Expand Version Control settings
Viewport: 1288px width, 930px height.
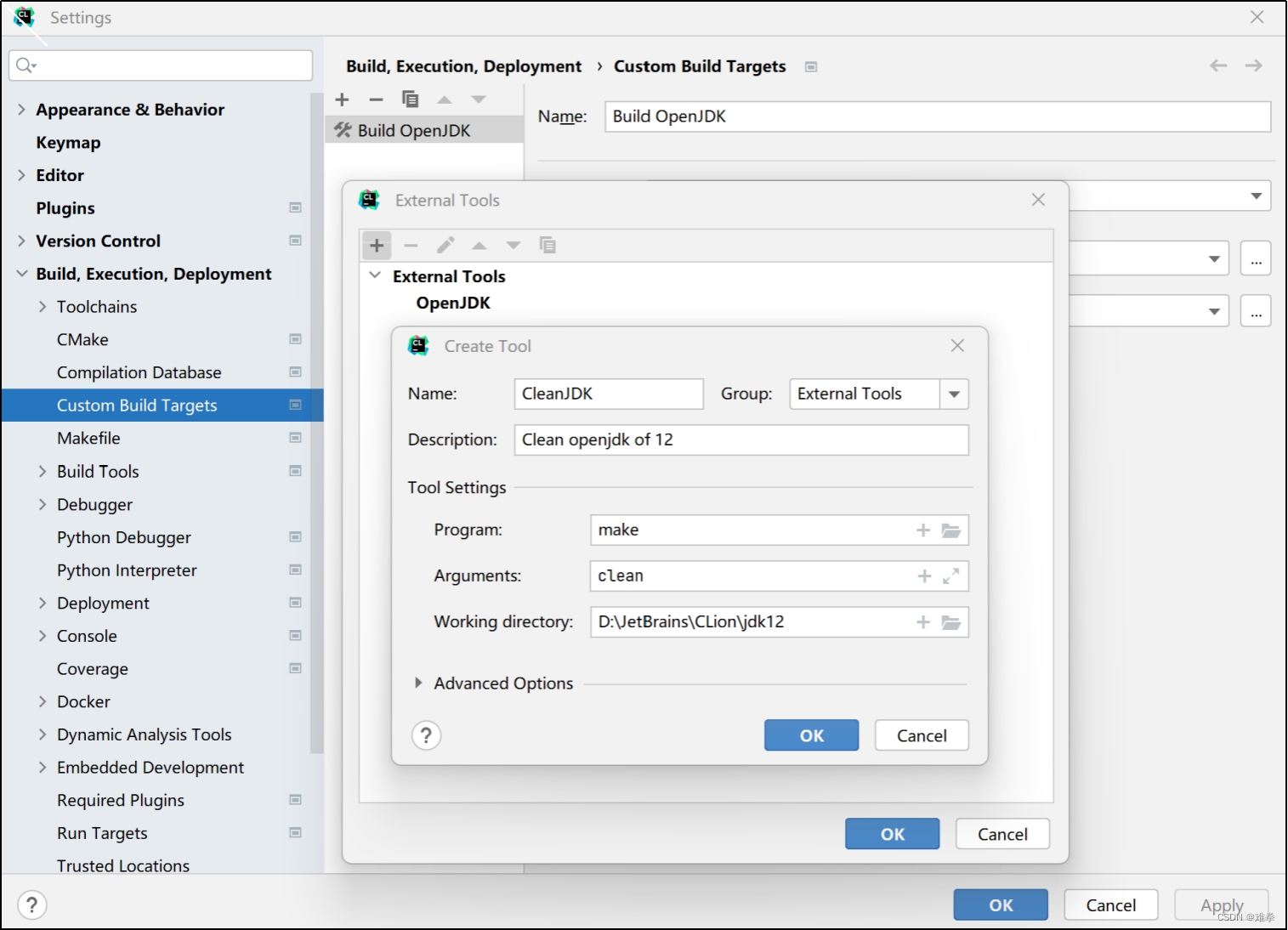pos(21,241)
